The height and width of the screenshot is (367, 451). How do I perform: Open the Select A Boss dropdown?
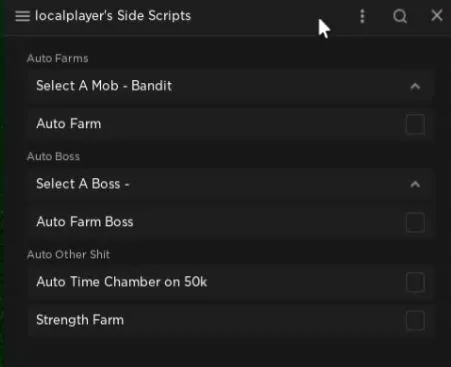(231, 184)
